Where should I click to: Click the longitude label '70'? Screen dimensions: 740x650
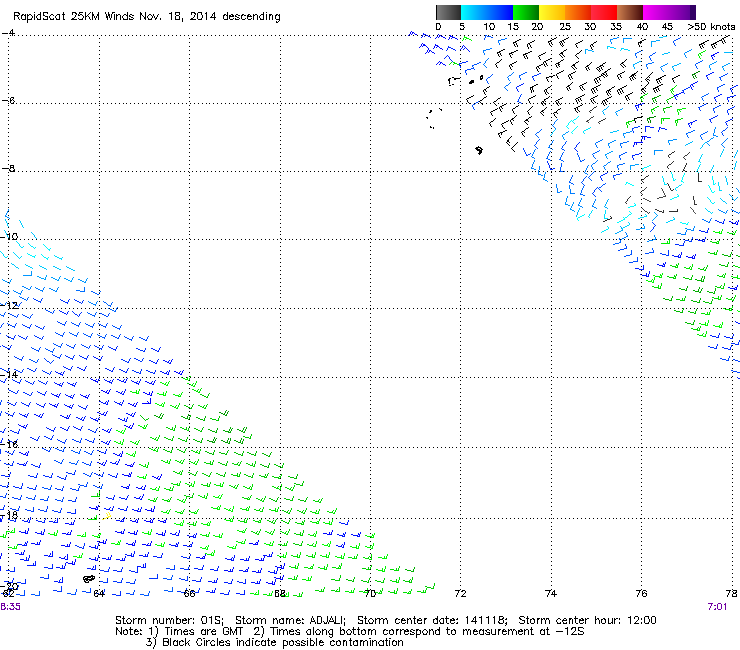pos(370,593)
